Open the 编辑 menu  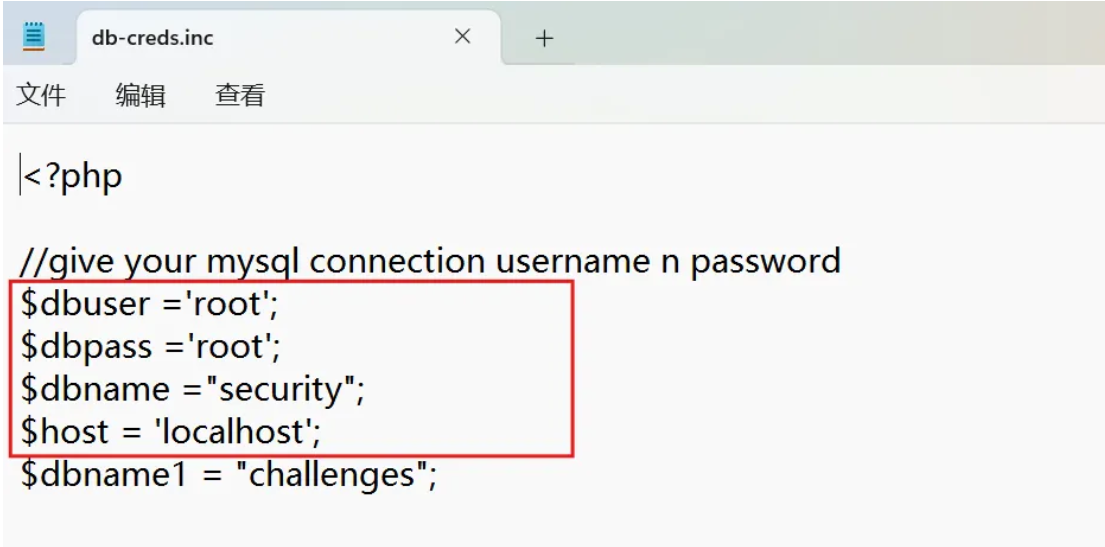click(140, 94)
